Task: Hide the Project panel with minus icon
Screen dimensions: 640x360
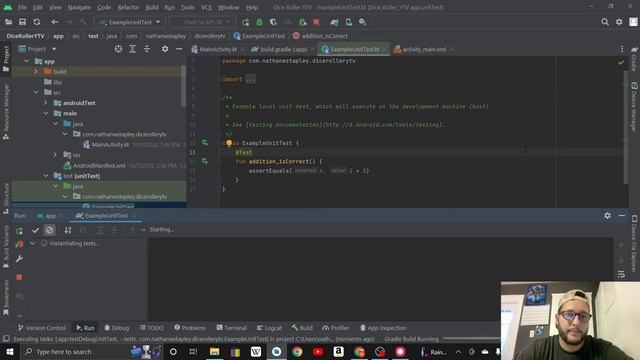Action: click(x=179, y=49)
